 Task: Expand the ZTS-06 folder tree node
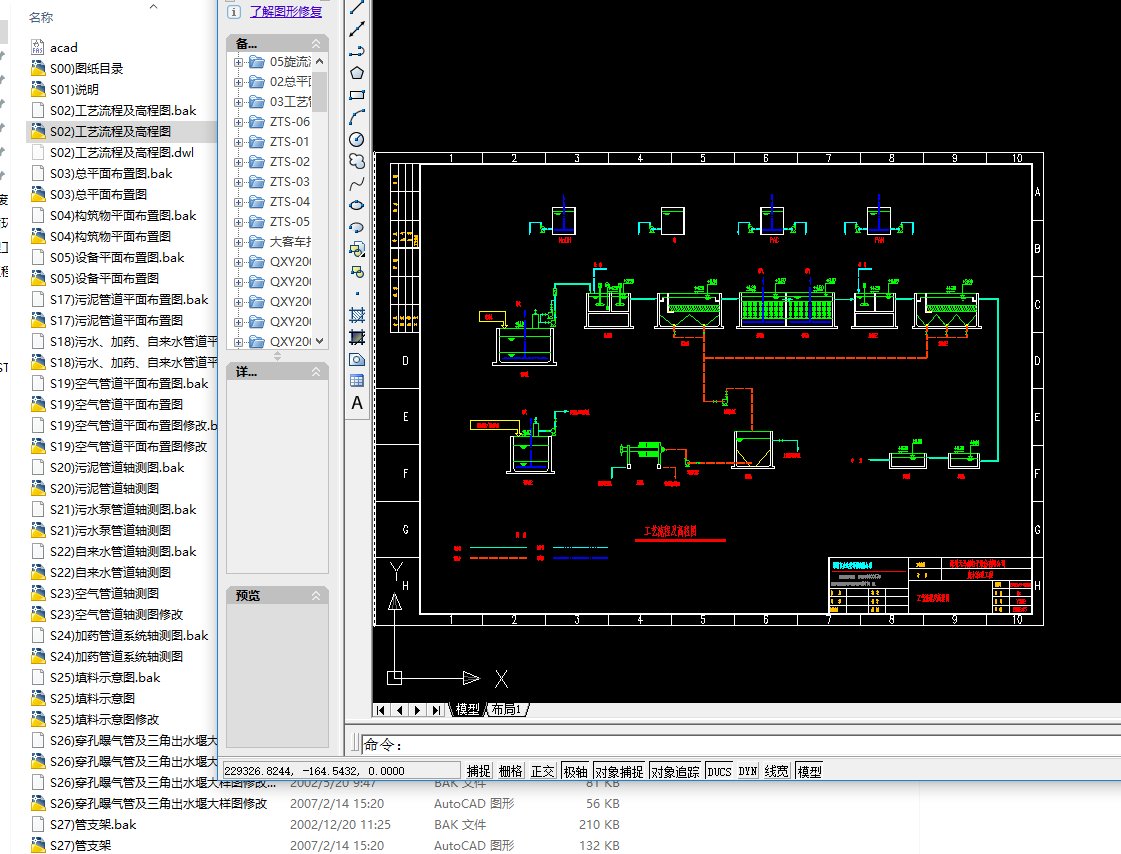(x=238, y=122)
